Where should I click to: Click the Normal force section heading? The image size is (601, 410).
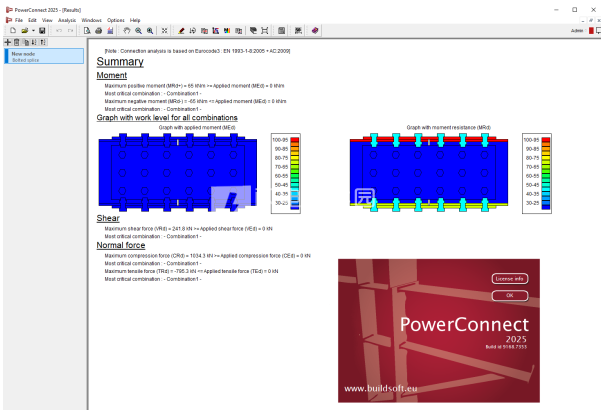pyautogui.click(x=121, y=245)
